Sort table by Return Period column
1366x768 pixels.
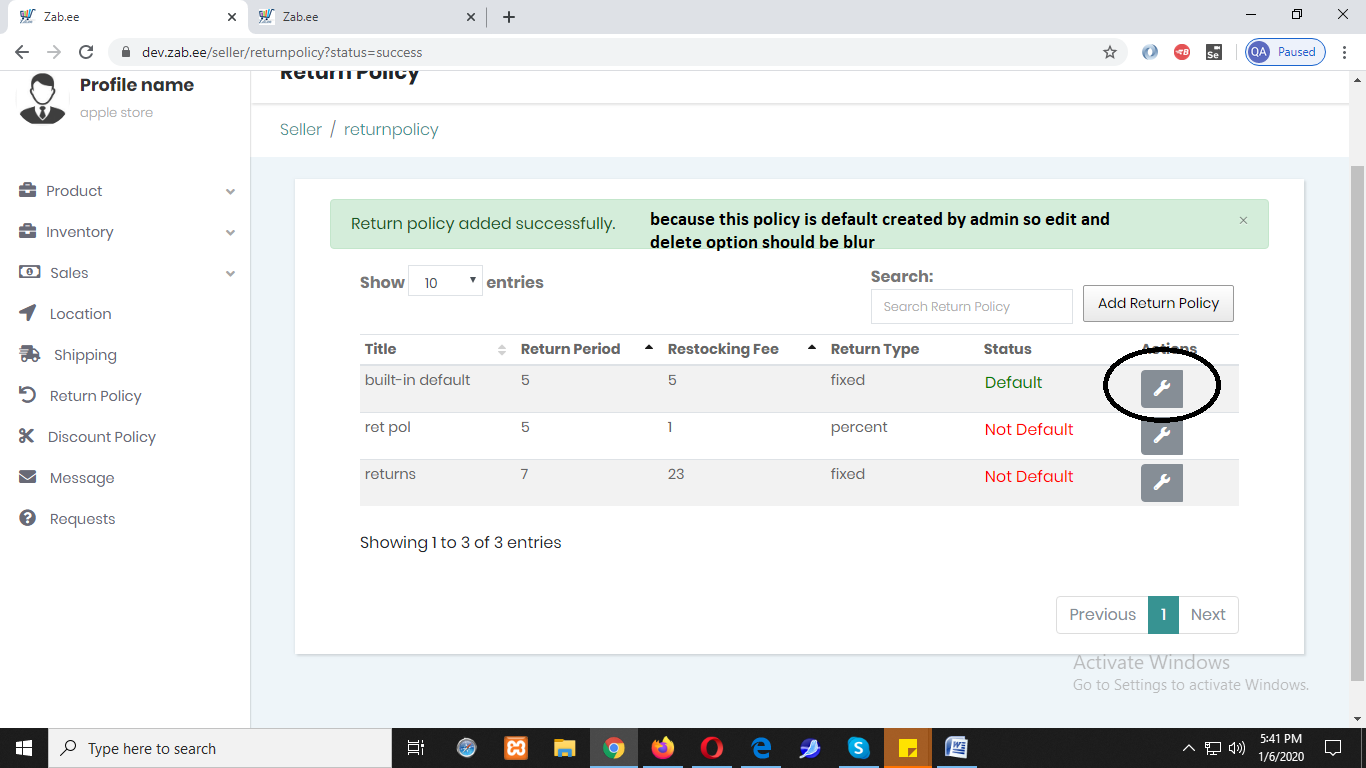588,349
